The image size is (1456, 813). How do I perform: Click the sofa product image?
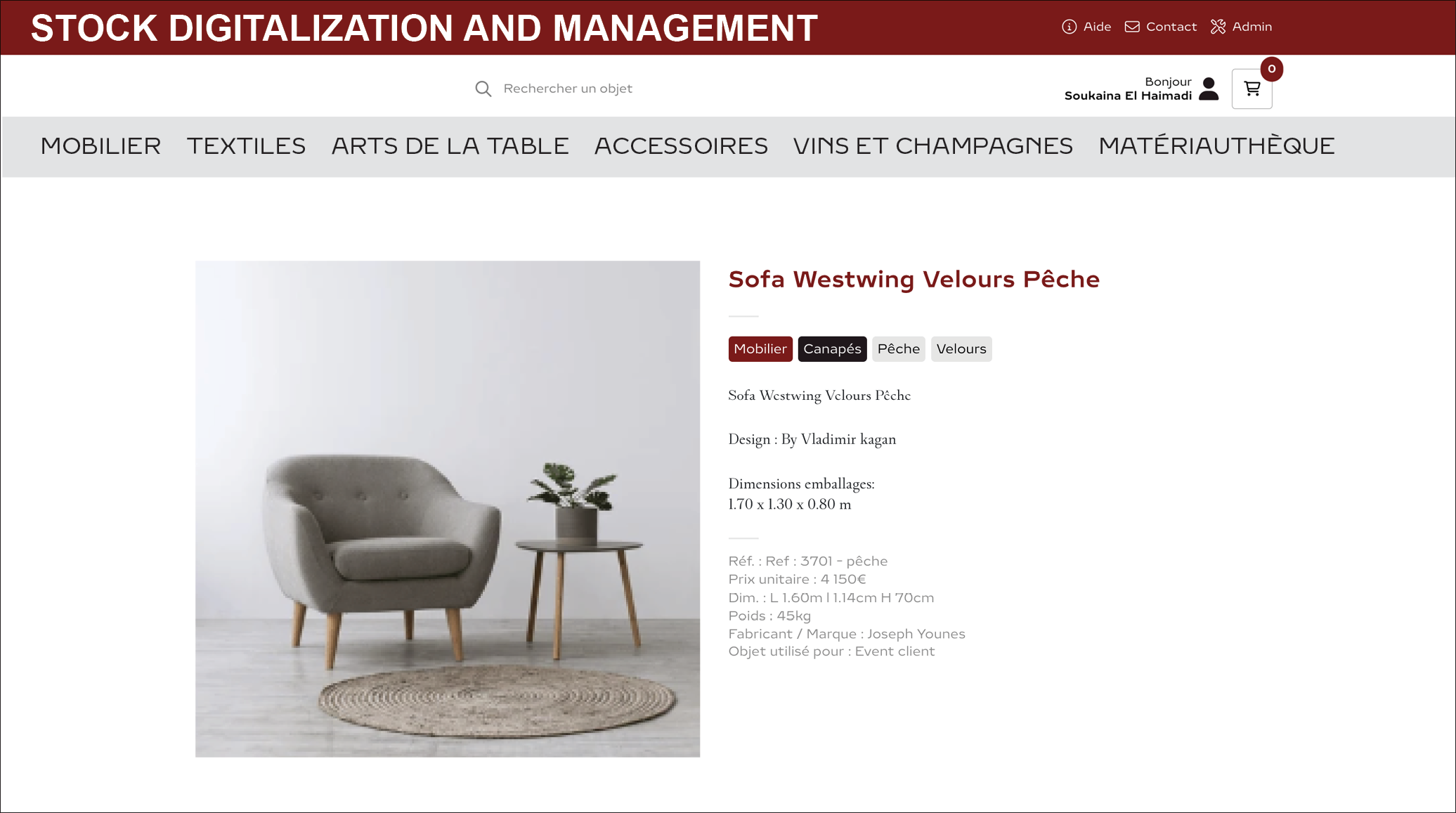(x=448, y=509)
